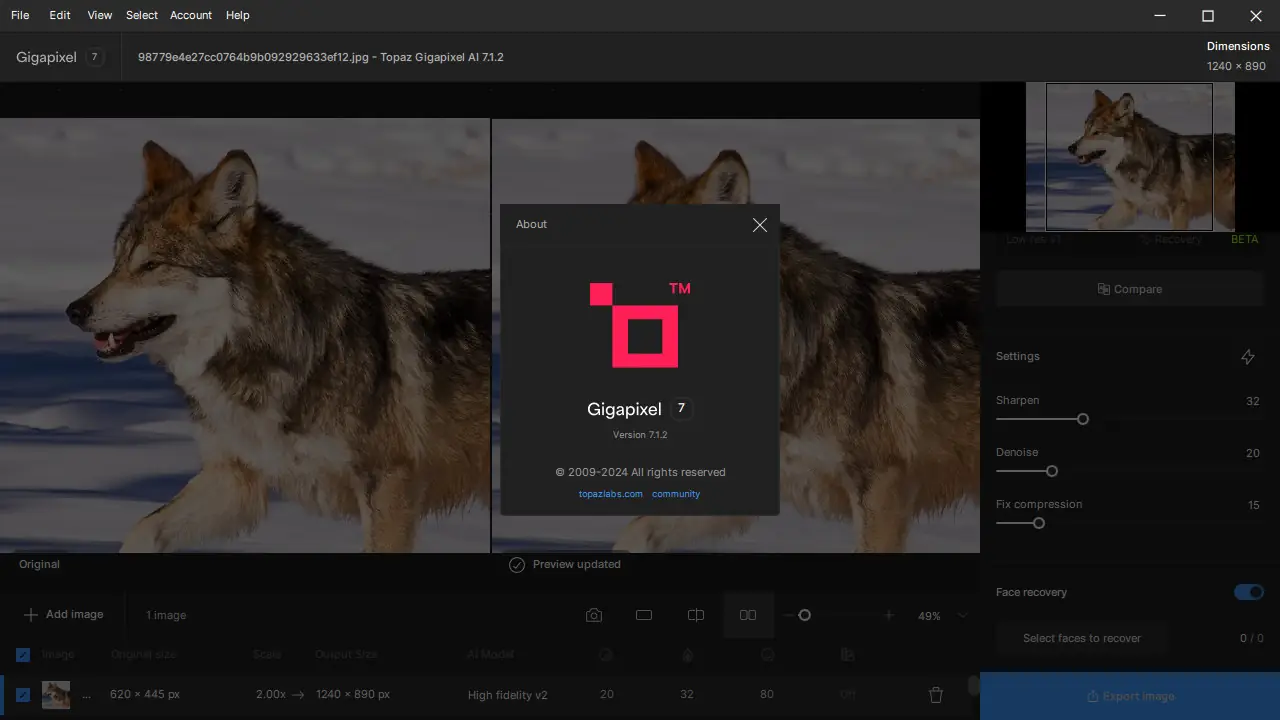Expand the 49% zoom dropdown
Screen dimensions: 1280x720
(x=962, y=615)
